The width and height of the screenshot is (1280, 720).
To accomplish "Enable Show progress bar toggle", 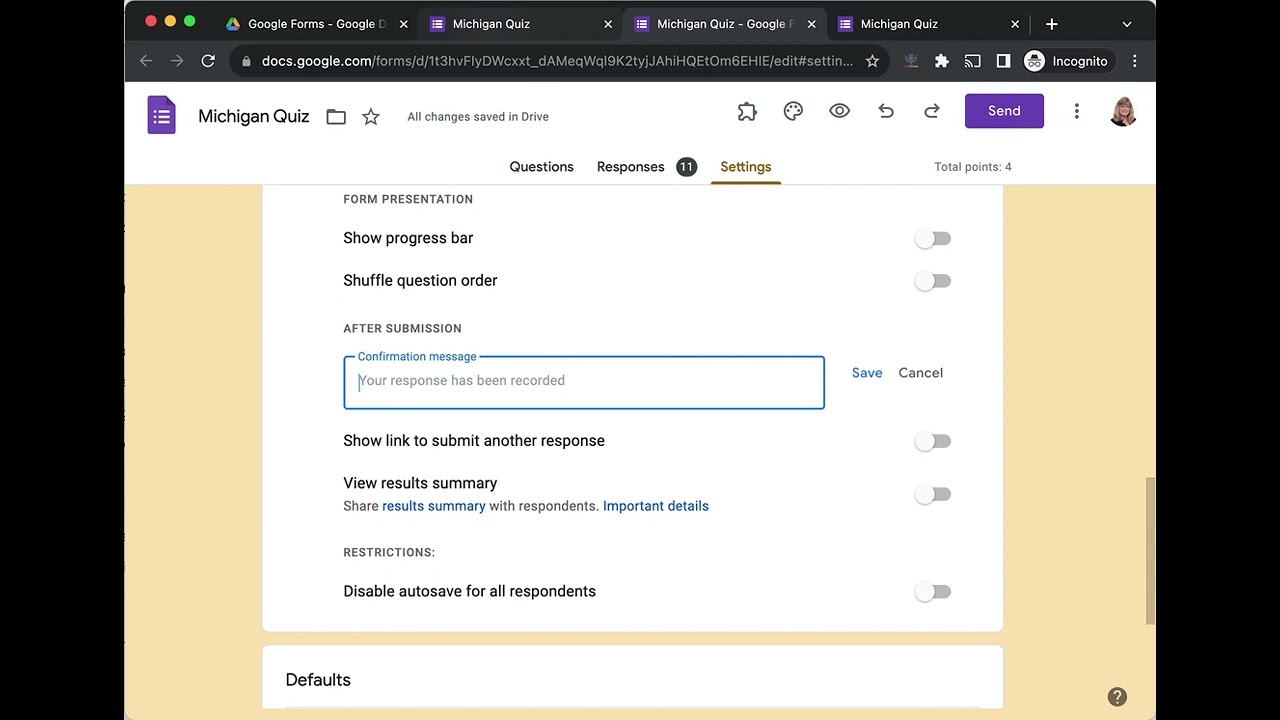I will pos(932,239).
